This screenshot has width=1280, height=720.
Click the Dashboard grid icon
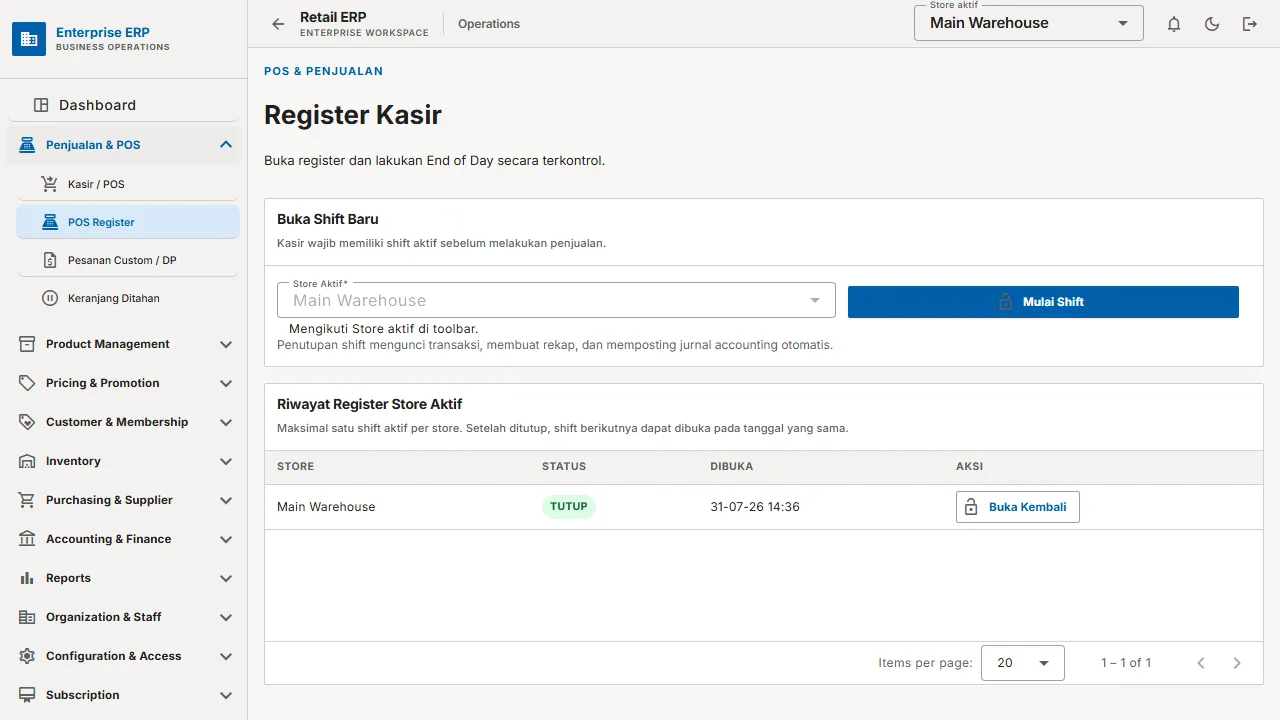coord(41,105)
